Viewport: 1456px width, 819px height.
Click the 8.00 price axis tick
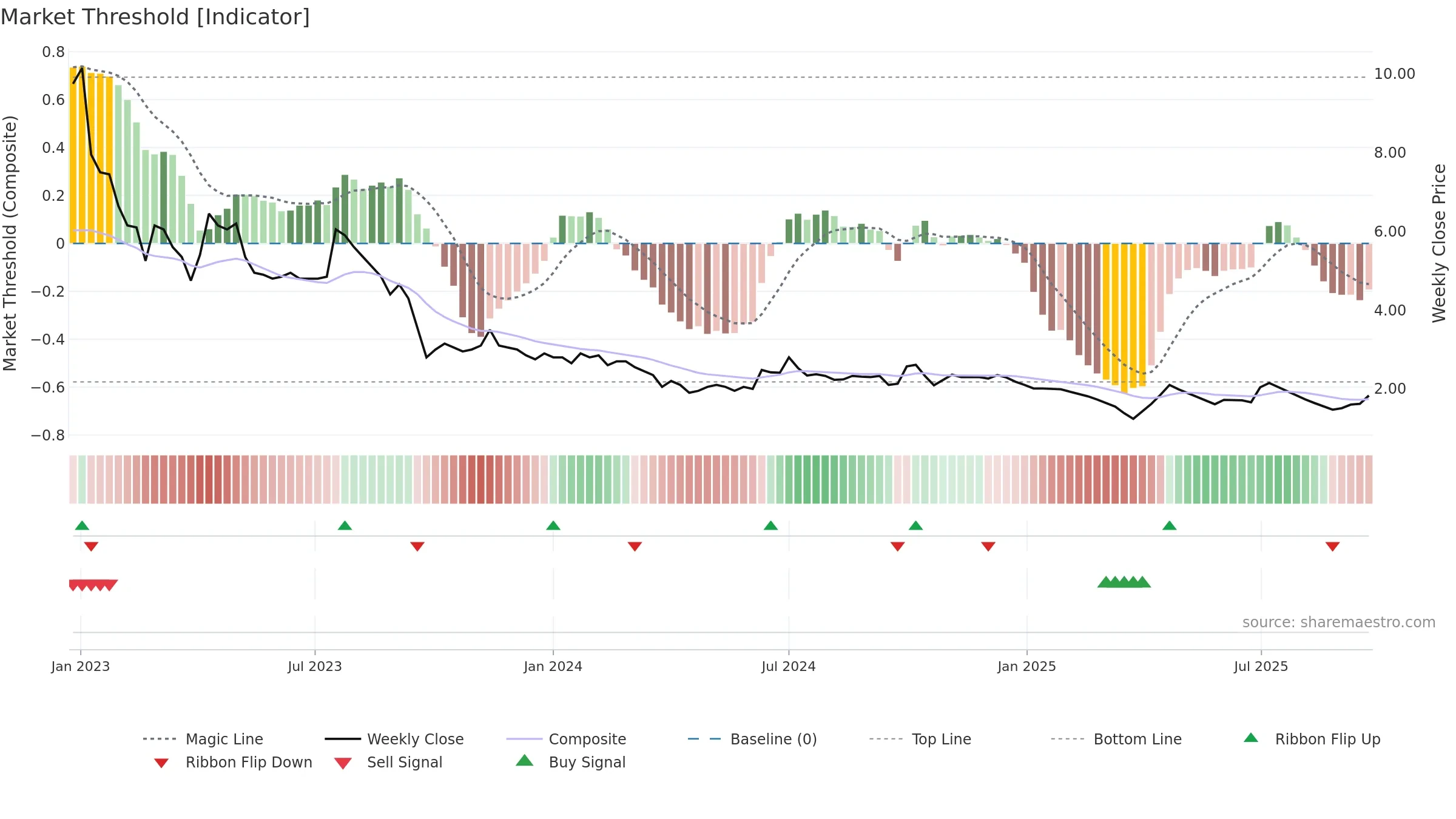tap(1390, 153)
